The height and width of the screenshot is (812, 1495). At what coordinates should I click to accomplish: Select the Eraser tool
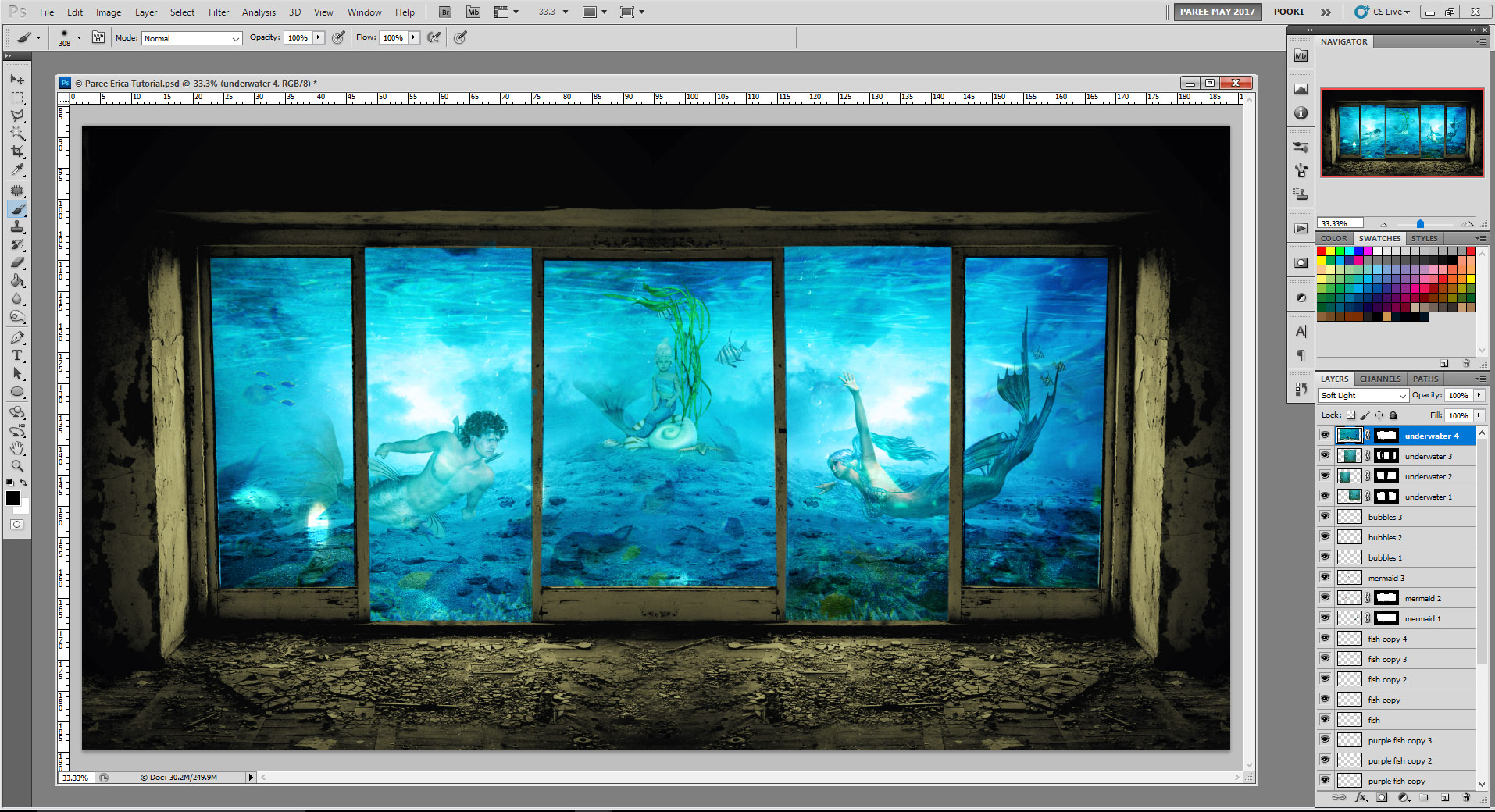click(x=16, y=263)
